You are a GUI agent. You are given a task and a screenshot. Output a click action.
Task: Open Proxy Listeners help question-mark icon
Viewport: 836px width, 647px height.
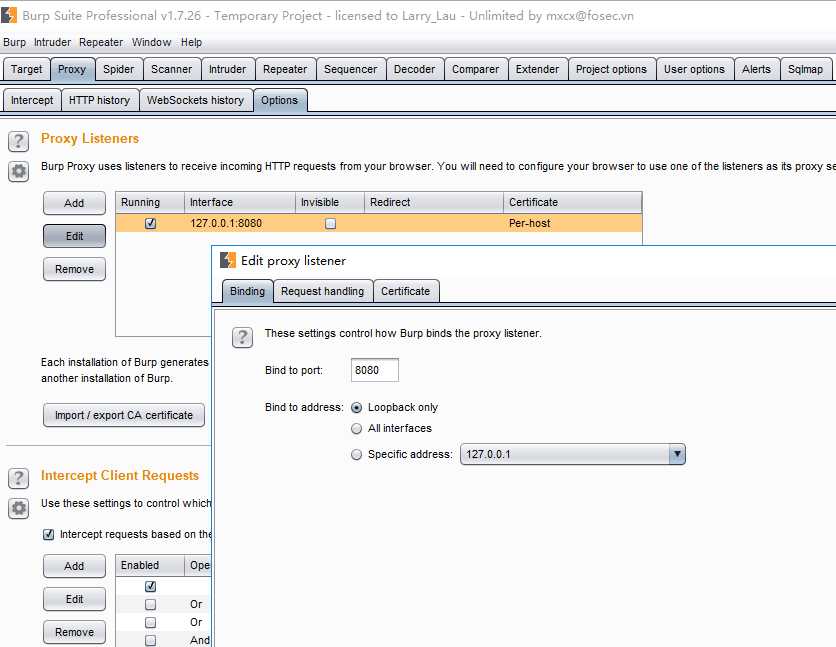tap(18, 141)
